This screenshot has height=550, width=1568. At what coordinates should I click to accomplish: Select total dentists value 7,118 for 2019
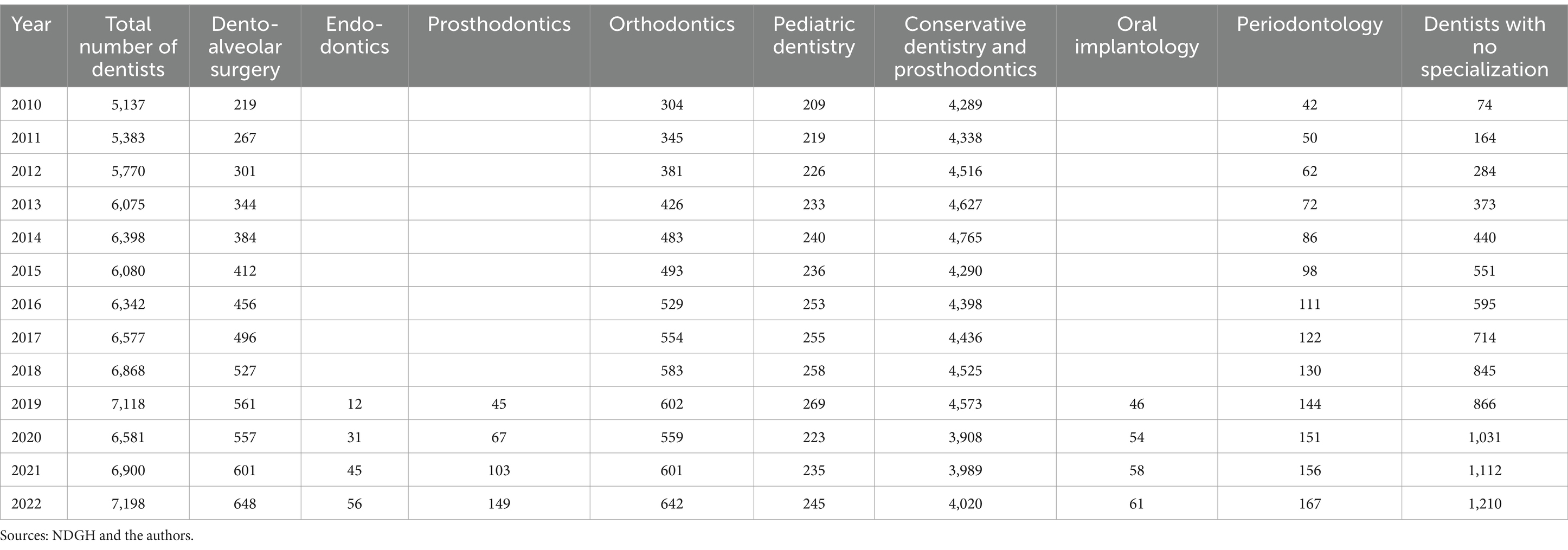coord(128,404)
